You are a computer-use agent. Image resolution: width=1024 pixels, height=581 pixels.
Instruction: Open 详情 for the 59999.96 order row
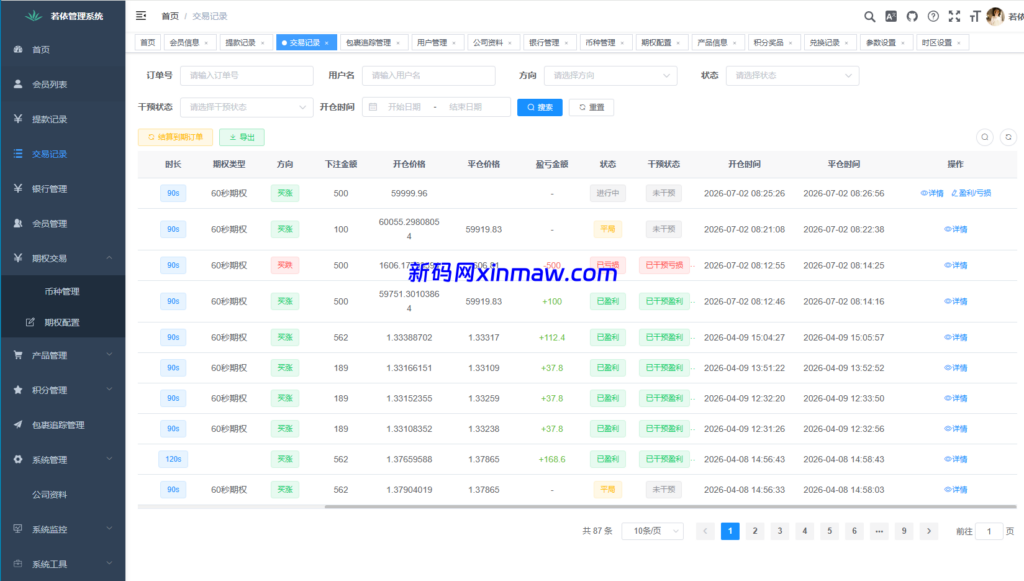(932, 193)
